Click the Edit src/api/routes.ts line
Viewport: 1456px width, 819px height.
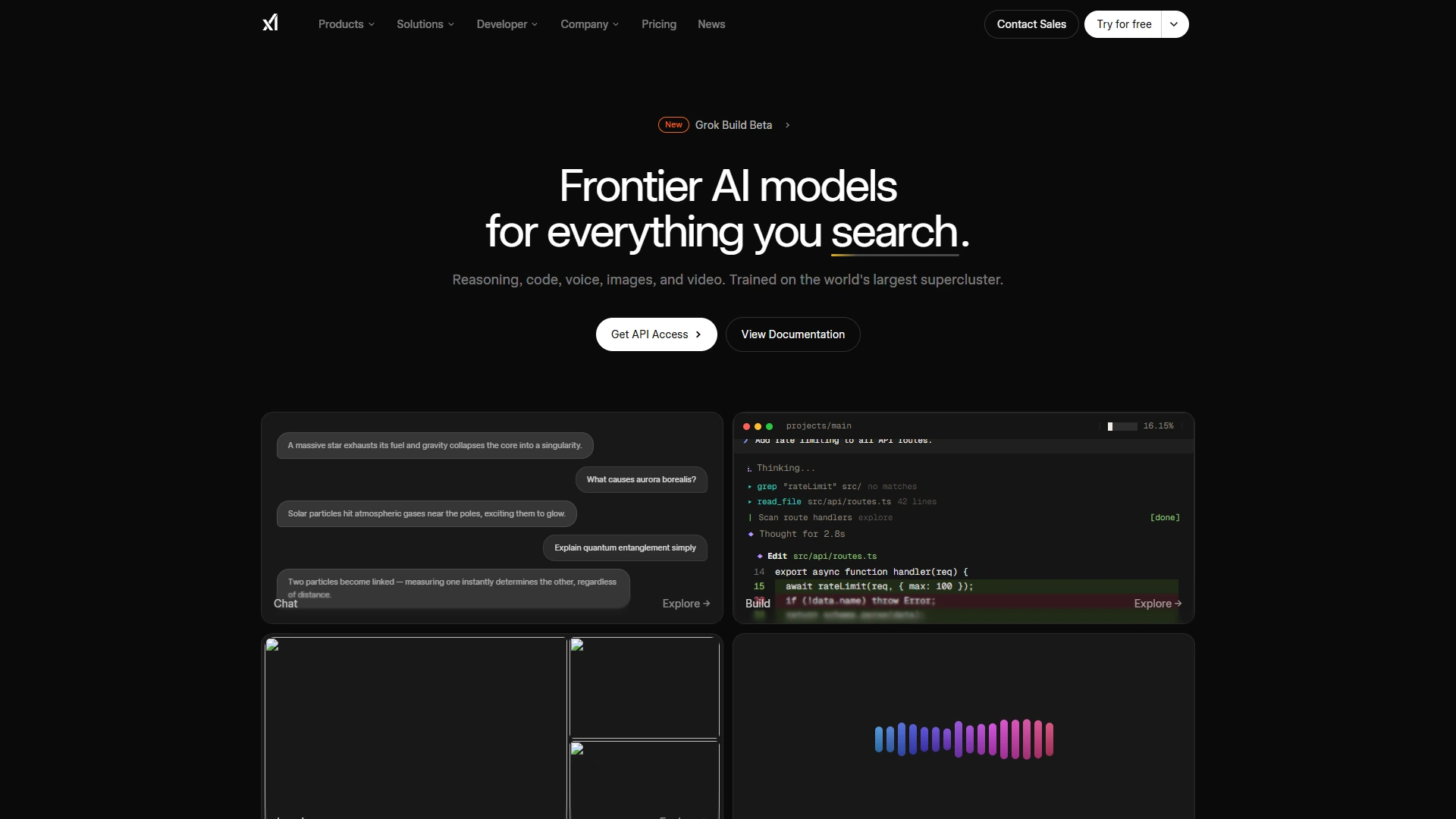(x=817, y=557)
